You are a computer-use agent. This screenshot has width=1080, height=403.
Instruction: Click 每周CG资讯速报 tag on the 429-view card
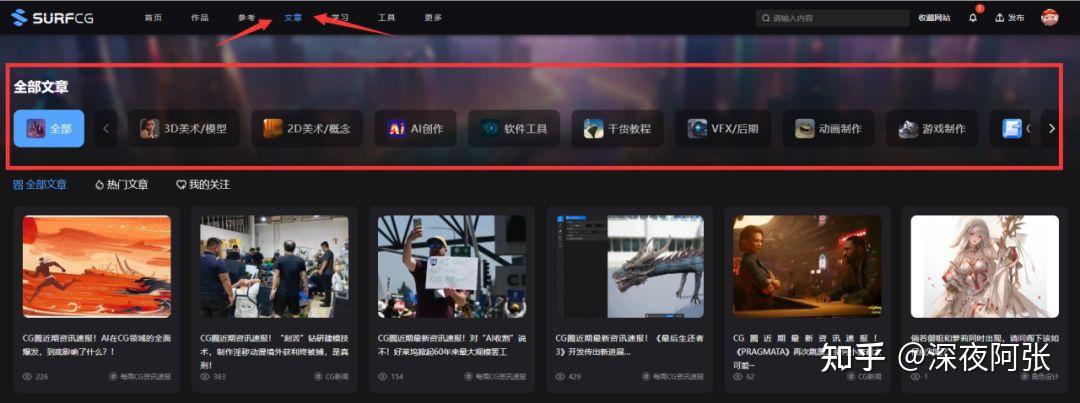click(x=673, y=377)
